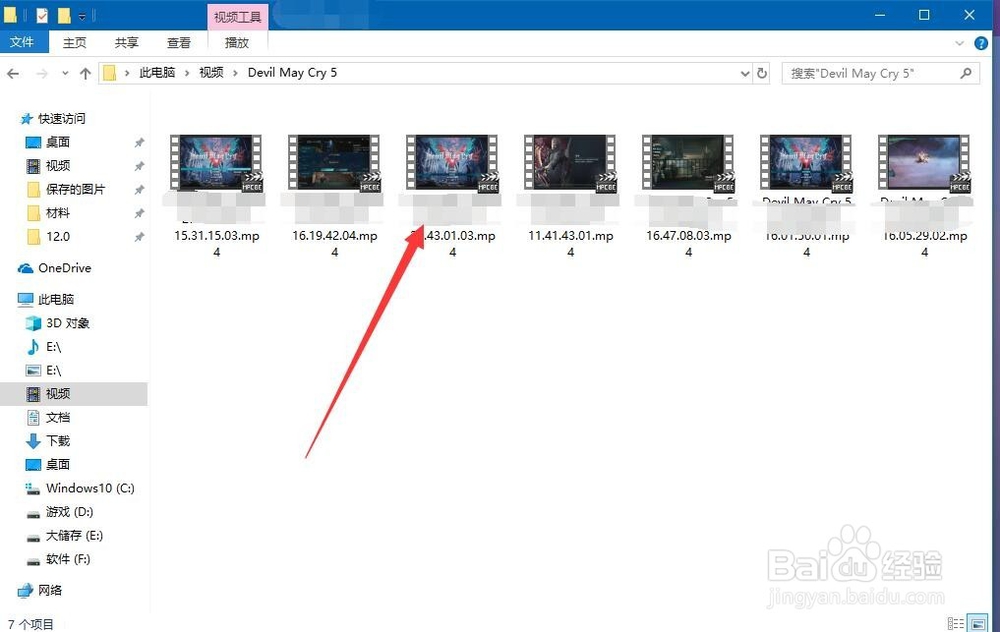Viewport: 1000px width, 632px height.
Task: Click the refresh icon in the address bar
Action: coord(761,72)
